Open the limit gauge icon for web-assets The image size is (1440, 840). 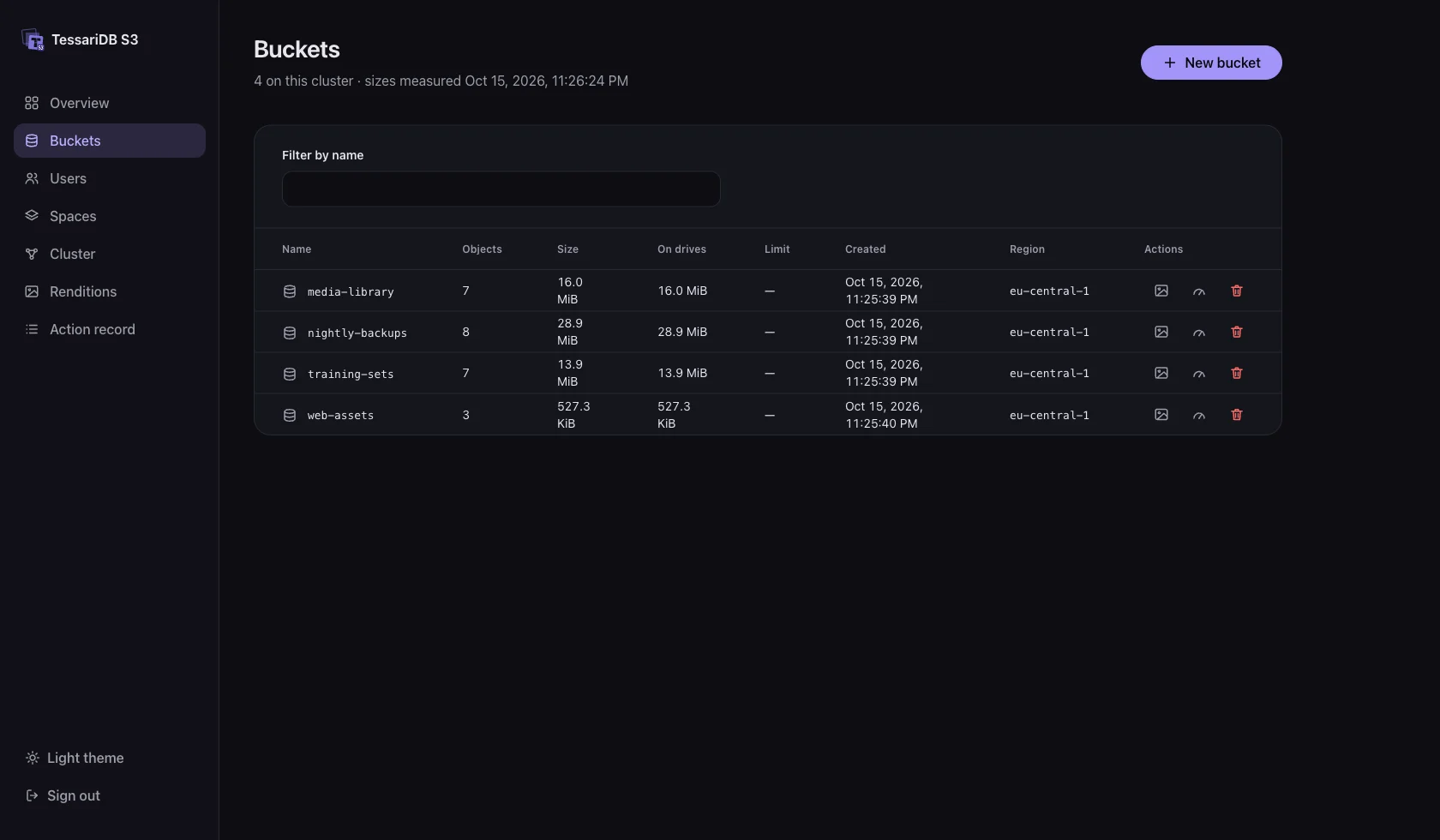click(1199, 415)
